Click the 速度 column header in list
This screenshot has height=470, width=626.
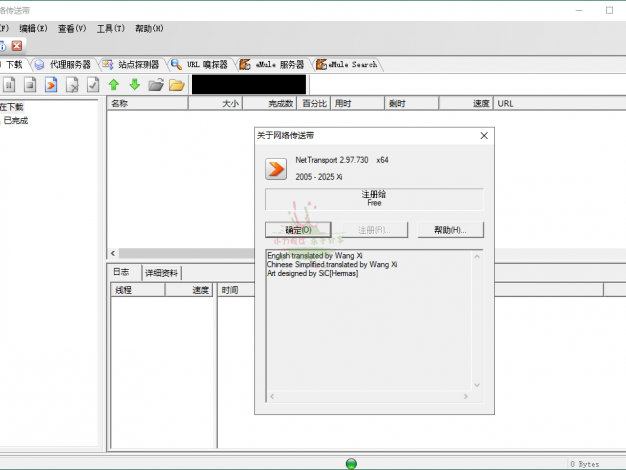click(478, 103)
